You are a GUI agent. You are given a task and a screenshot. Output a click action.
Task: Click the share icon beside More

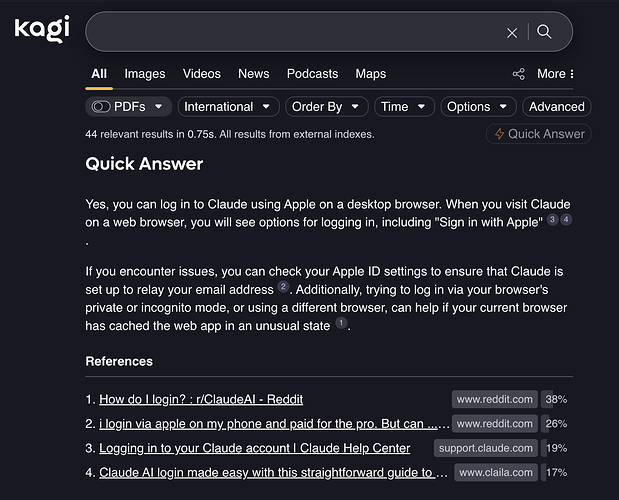[518, 74]
